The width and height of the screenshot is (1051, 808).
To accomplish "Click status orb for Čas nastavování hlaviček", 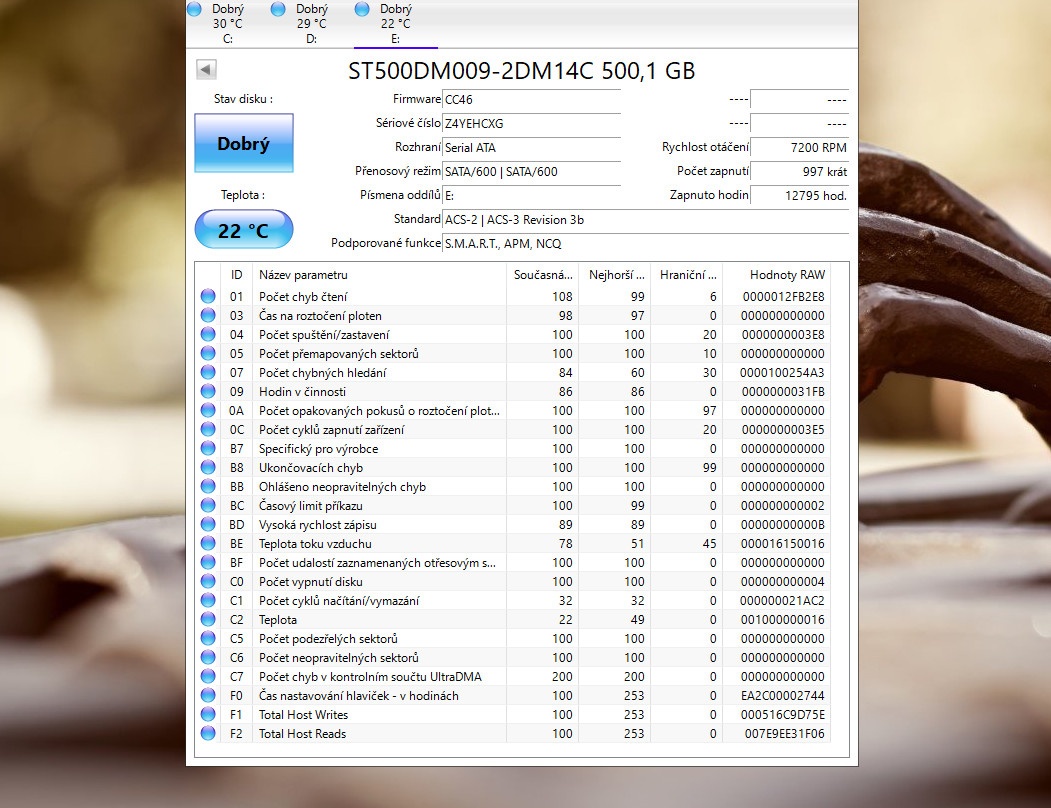I will pos(208,695).
